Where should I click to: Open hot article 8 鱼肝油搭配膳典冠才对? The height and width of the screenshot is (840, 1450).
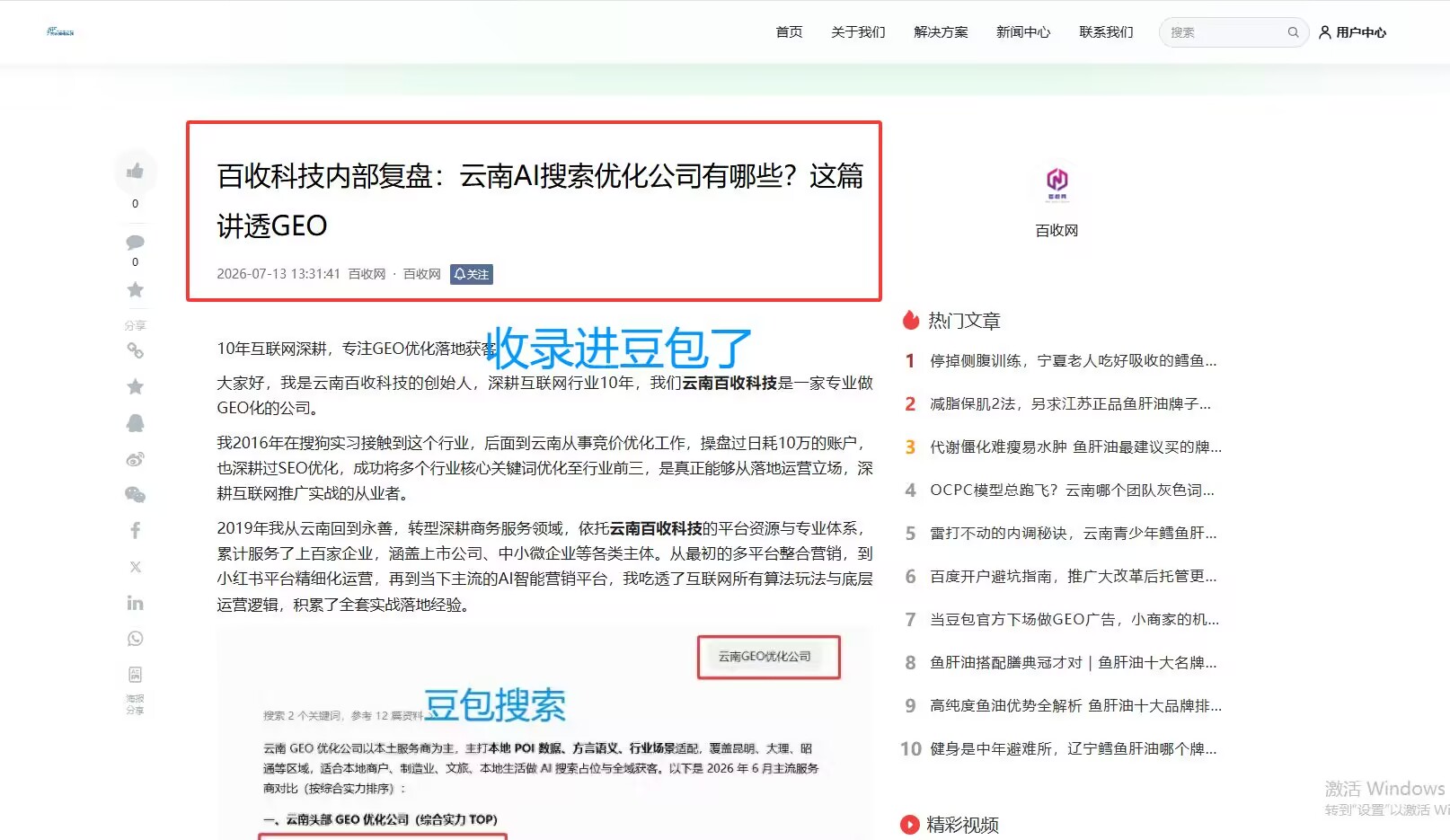click(x=1073, y=663)
